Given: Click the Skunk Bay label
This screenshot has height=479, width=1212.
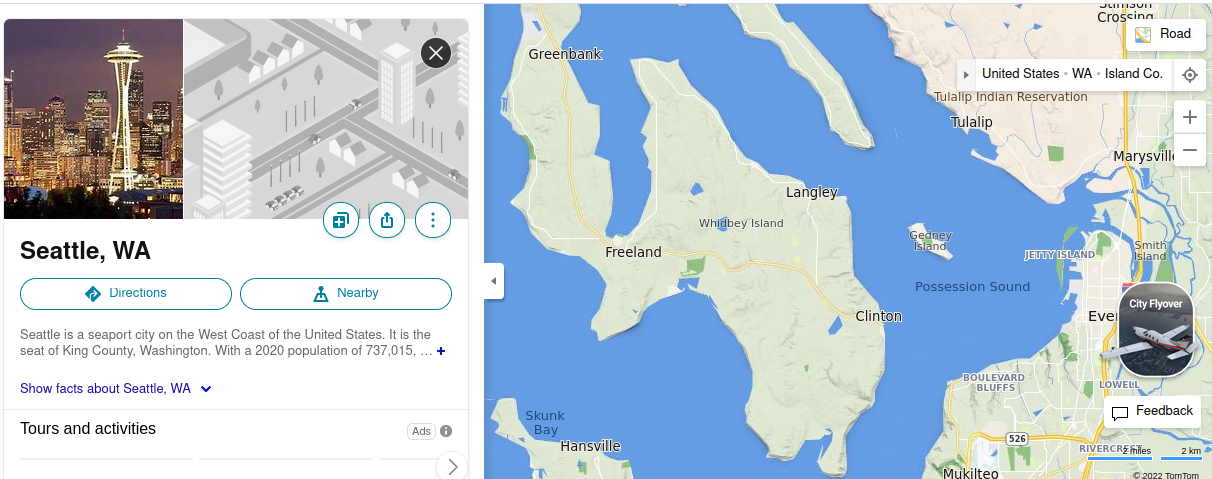Looking at the screenshot, I should tap(545, 422).
